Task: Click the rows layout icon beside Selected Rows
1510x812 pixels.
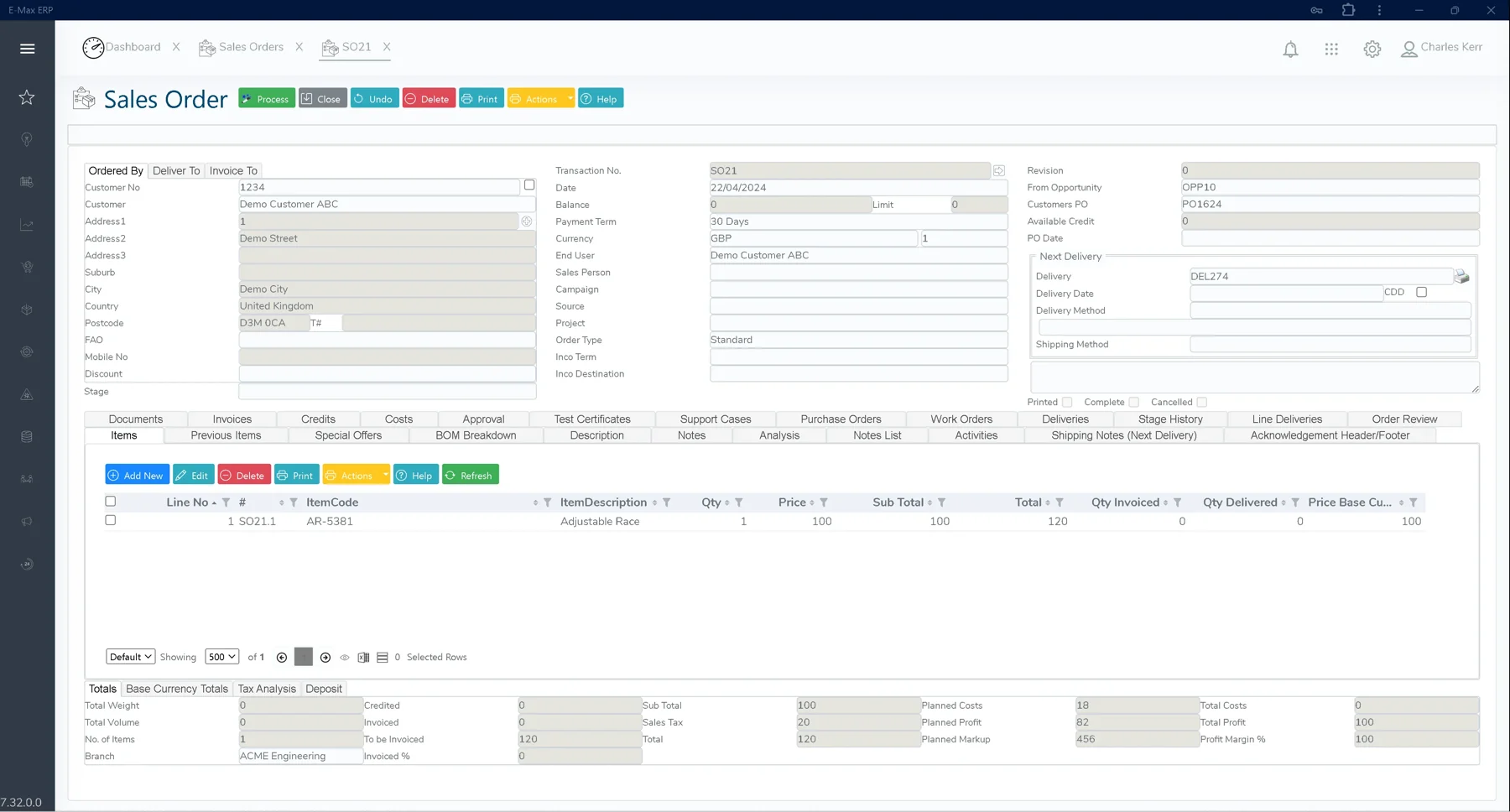Action: tap(383, 658)
